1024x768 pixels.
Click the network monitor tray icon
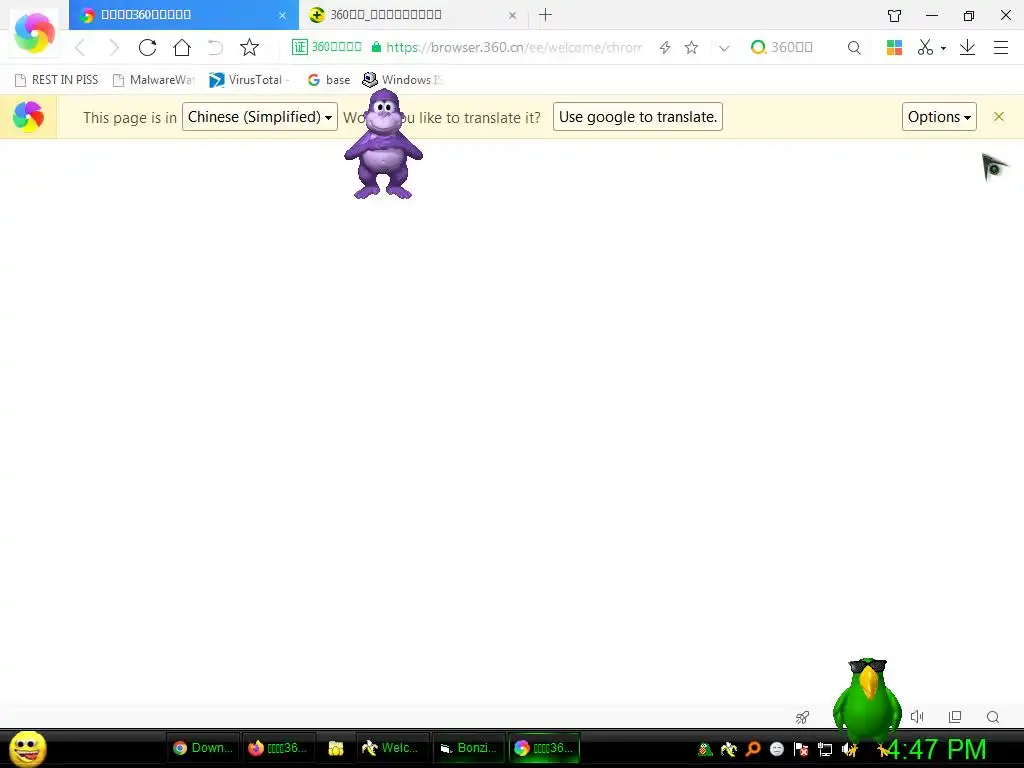click(x=825, y=749)
